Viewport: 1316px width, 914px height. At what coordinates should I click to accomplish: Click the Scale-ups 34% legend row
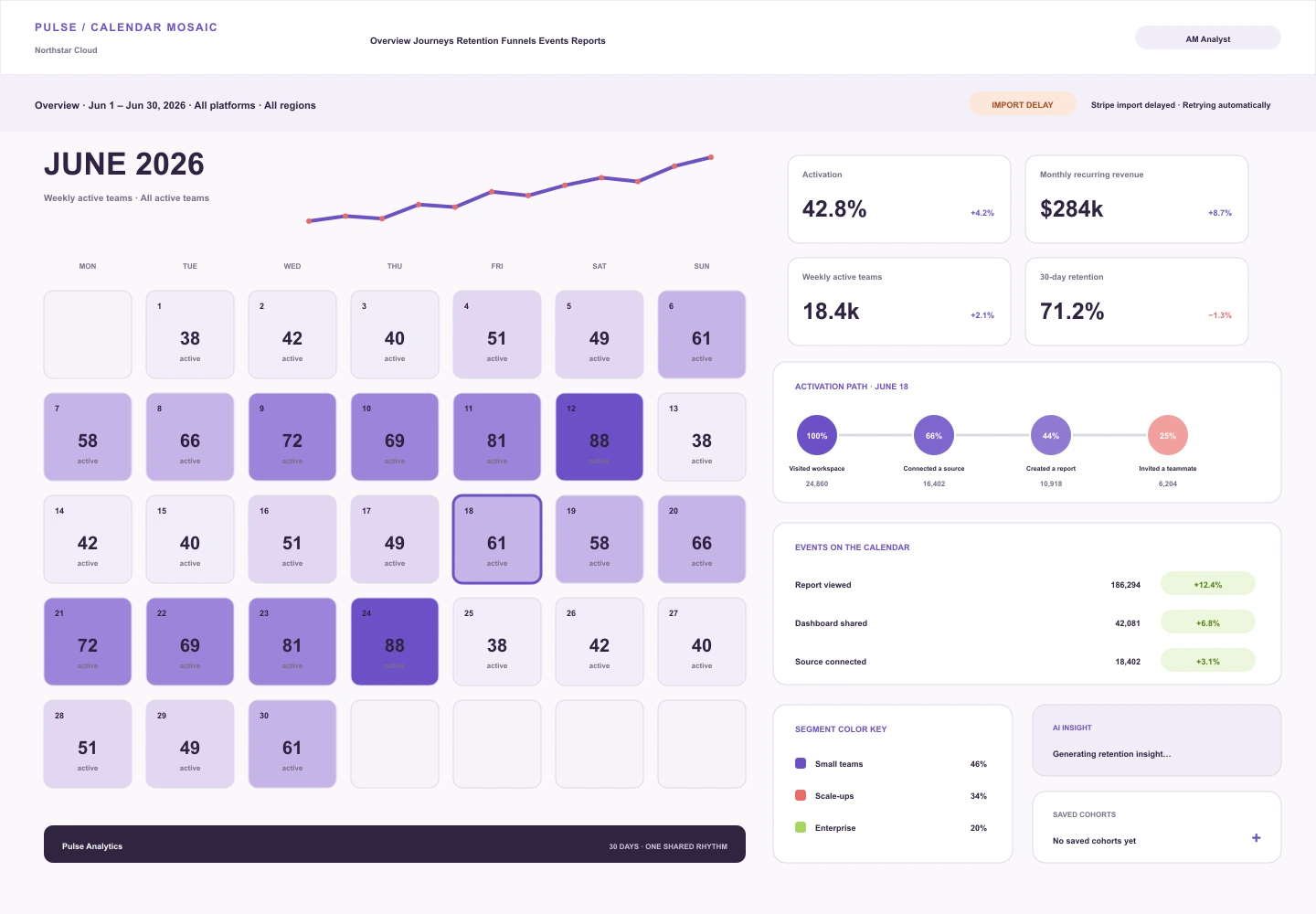(x=891, y=795)
